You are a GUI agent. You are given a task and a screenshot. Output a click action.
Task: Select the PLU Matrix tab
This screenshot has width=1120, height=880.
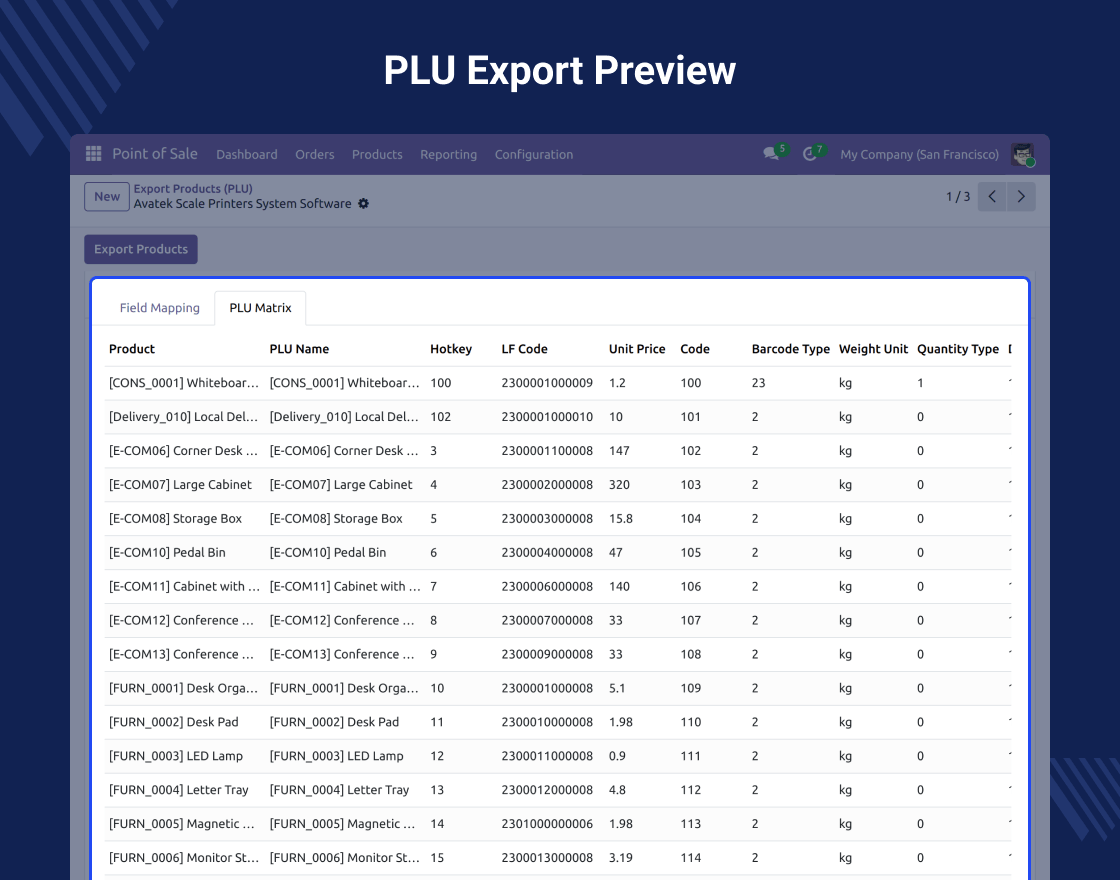[260, 308]
